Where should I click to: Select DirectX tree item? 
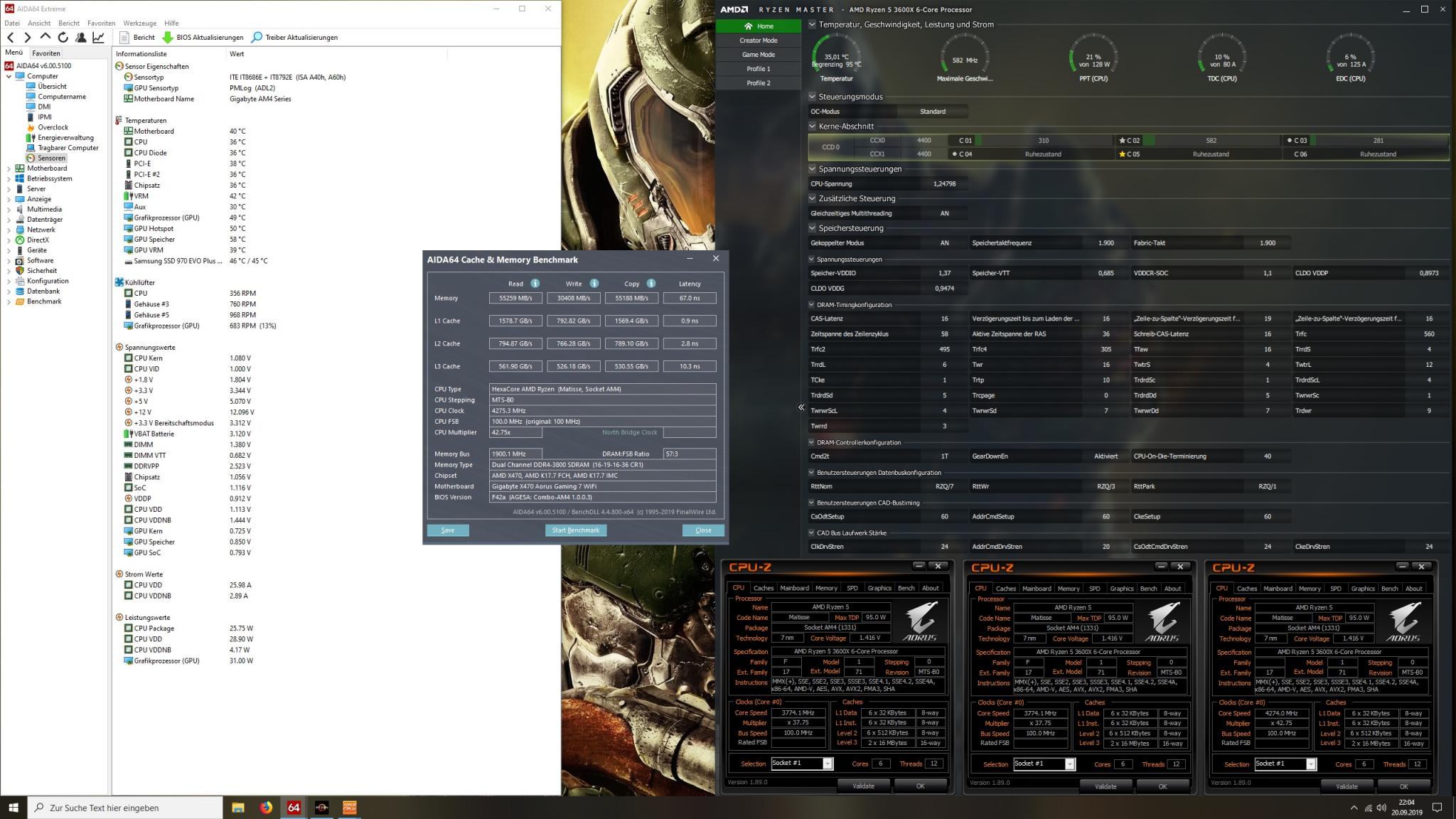tap(38, 240)
